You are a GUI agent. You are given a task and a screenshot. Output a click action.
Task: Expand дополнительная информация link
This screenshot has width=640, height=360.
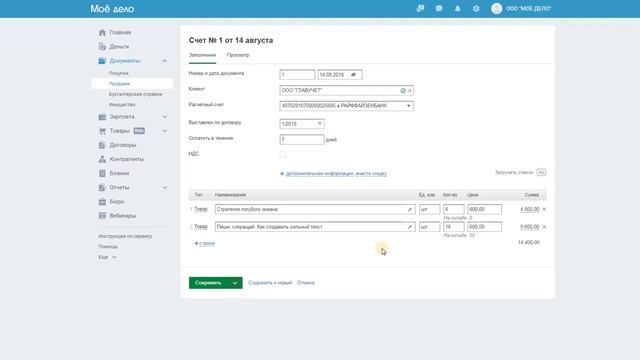pyautogui.click(x=319, y=173)
